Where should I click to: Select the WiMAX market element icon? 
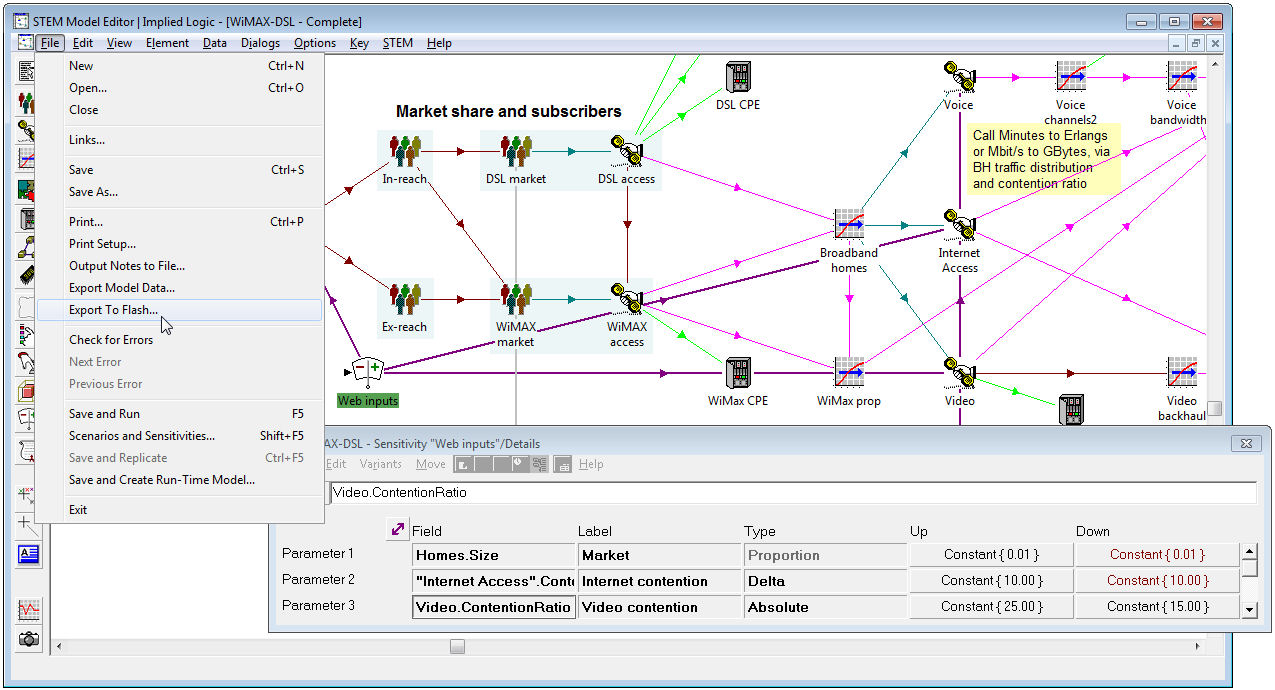click(516, 299)
